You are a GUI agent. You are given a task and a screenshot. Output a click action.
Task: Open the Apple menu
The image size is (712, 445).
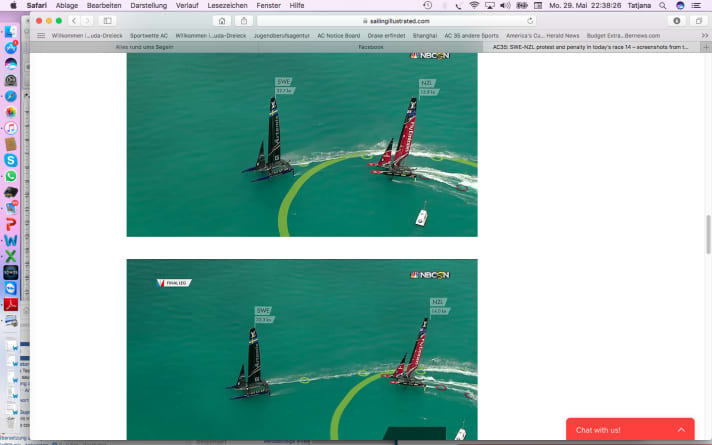13,5
